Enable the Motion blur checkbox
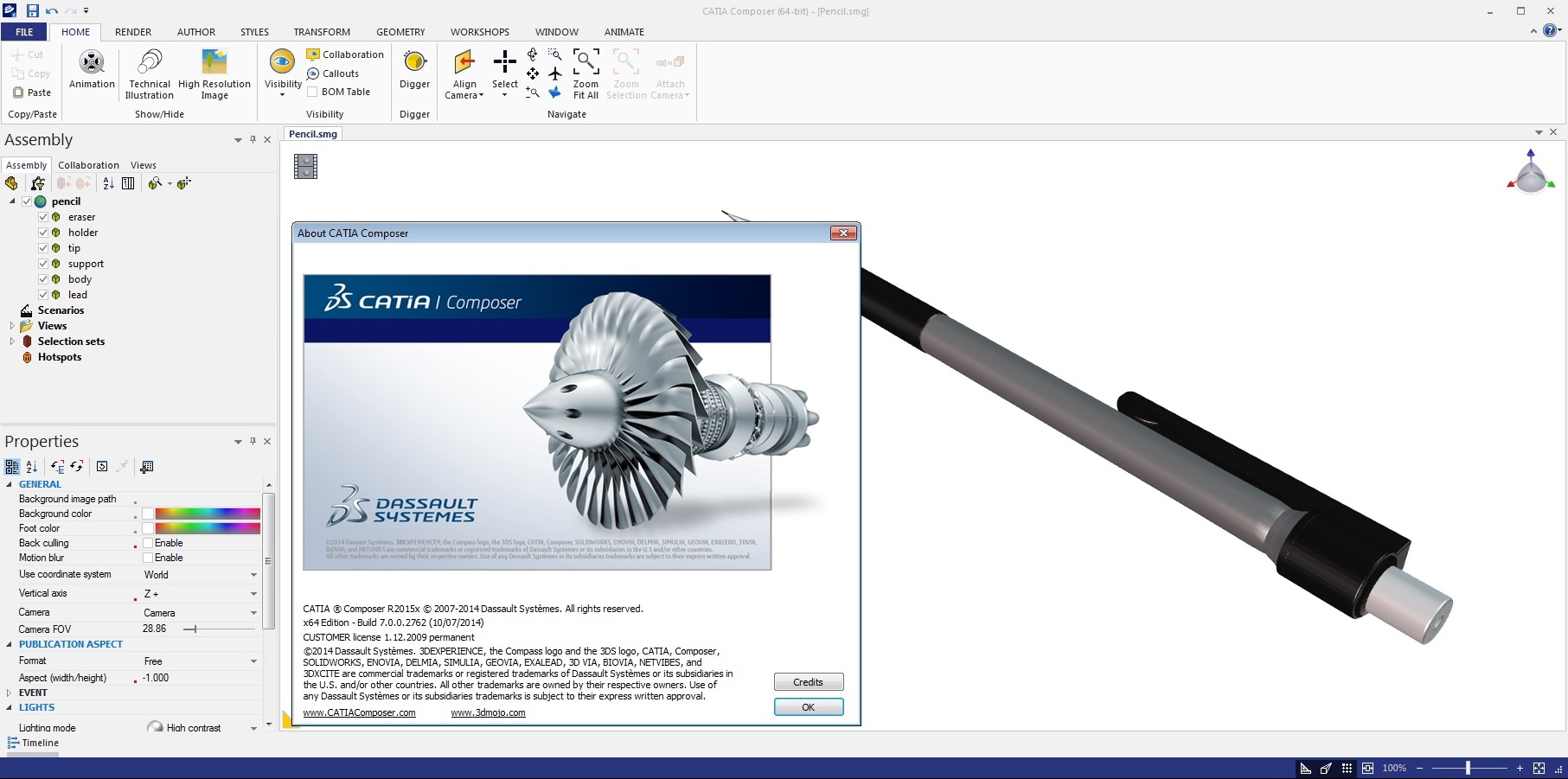 click(x=148, y=558)
